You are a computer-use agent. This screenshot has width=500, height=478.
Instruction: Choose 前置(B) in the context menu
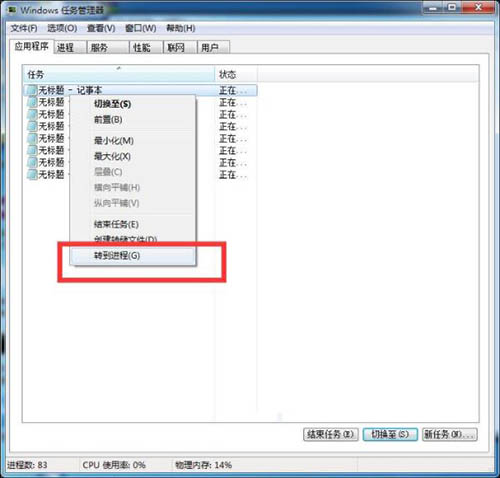(133, 119)
